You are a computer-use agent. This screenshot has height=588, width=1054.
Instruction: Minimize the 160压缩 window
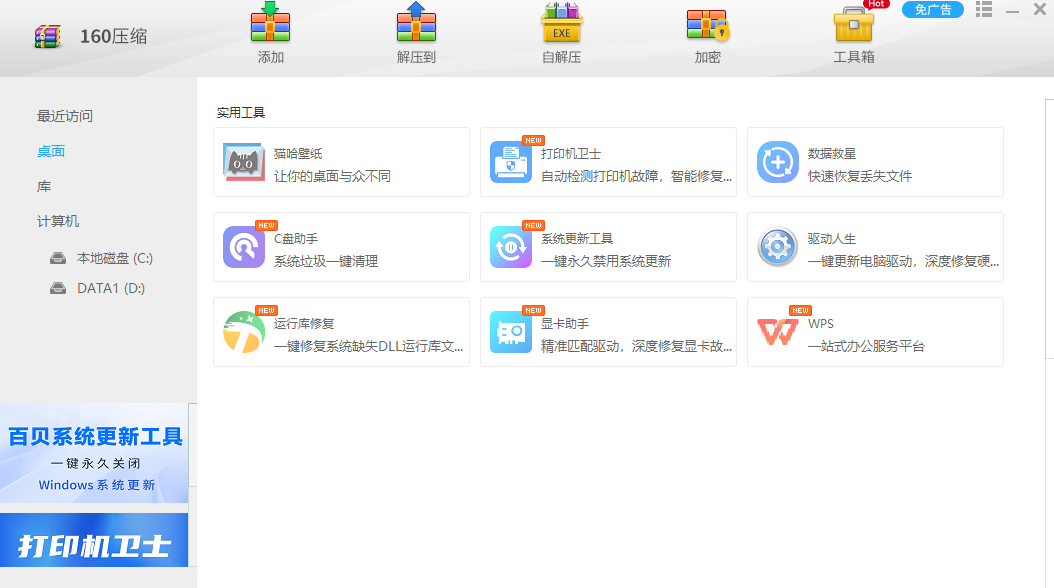pyautogui.click(x=1012, y=10)
